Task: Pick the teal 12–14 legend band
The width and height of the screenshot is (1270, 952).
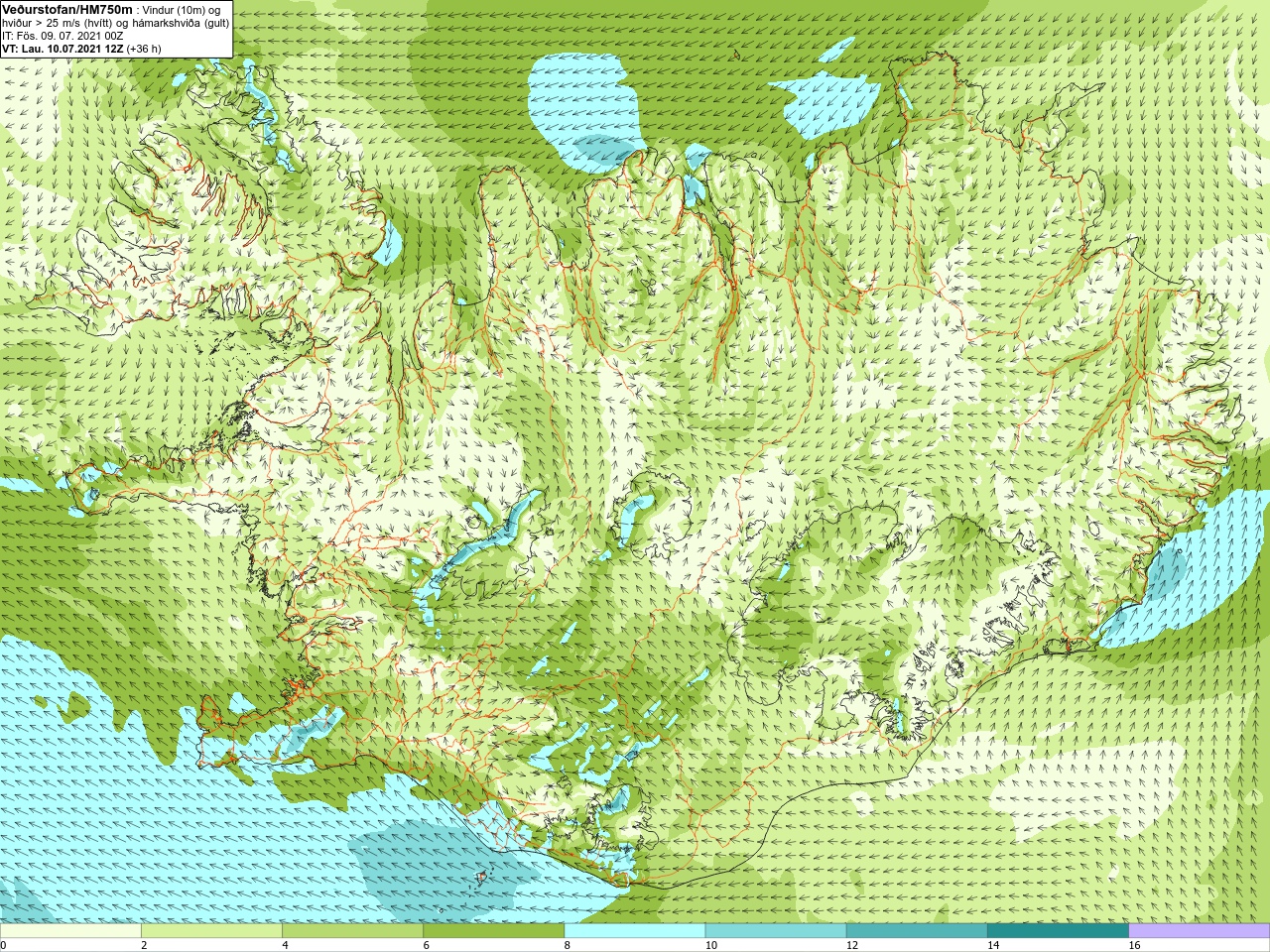Action: pos(917,931)
